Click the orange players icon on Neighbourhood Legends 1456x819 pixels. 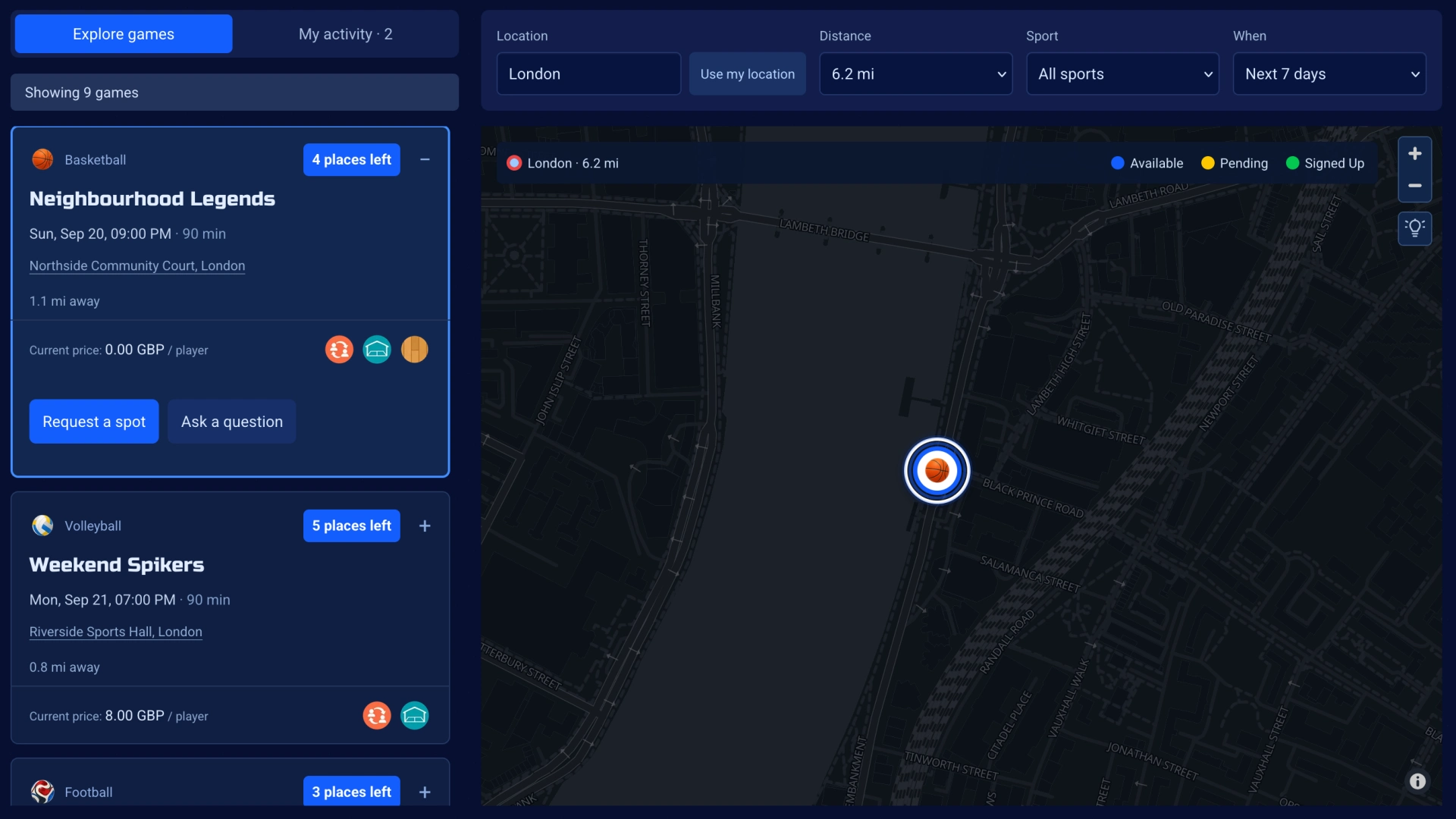tap(339, 350)
